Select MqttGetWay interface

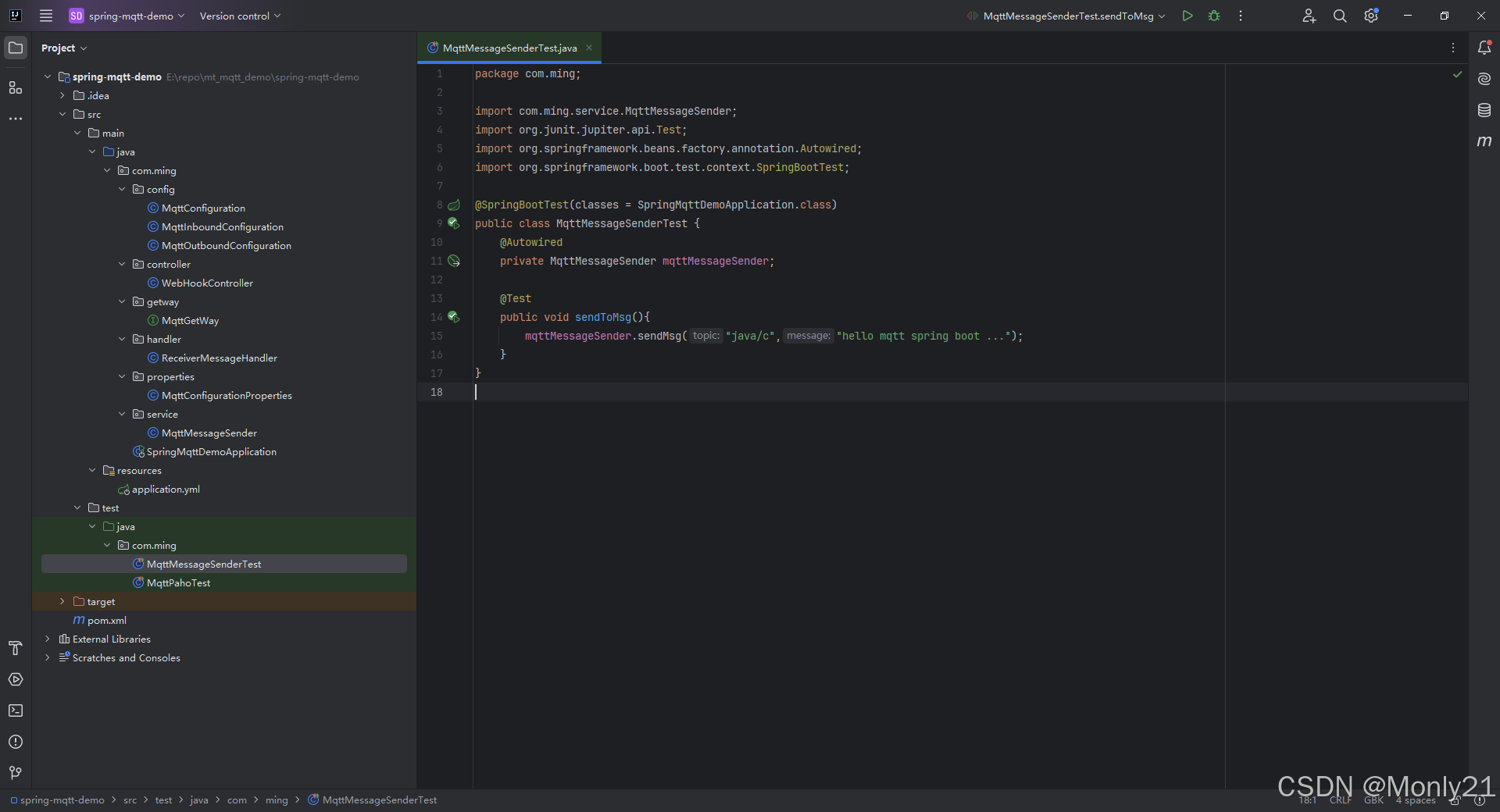190,320
